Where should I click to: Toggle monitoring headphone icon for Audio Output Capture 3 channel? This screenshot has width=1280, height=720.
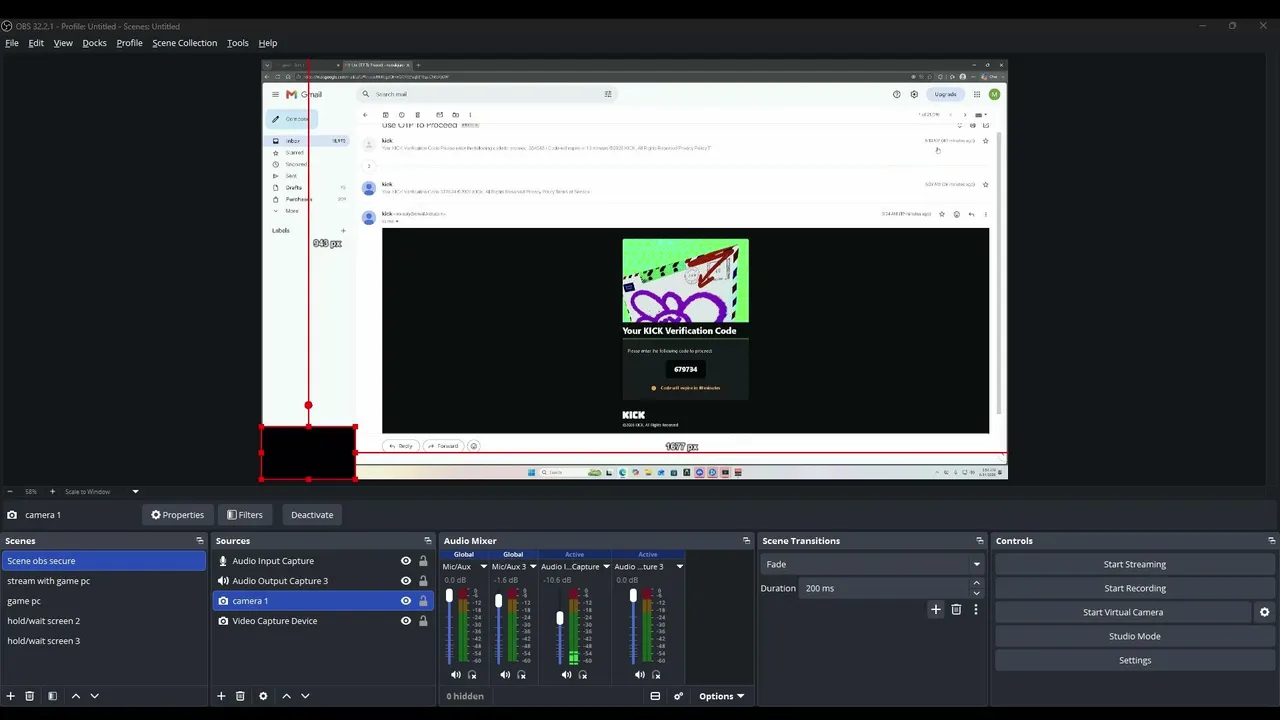(656, 675)
